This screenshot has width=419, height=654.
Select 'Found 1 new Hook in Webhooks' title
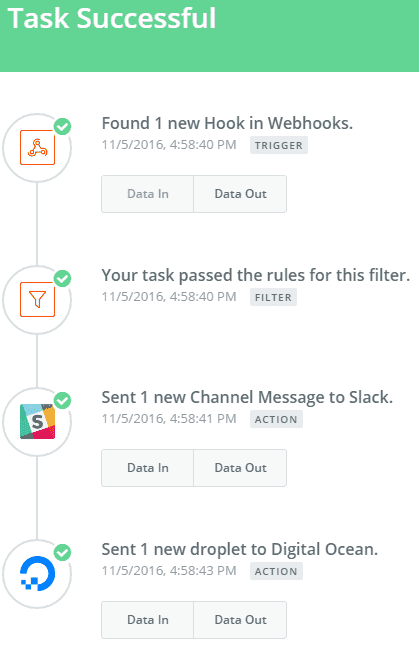(x=227, y=123)
